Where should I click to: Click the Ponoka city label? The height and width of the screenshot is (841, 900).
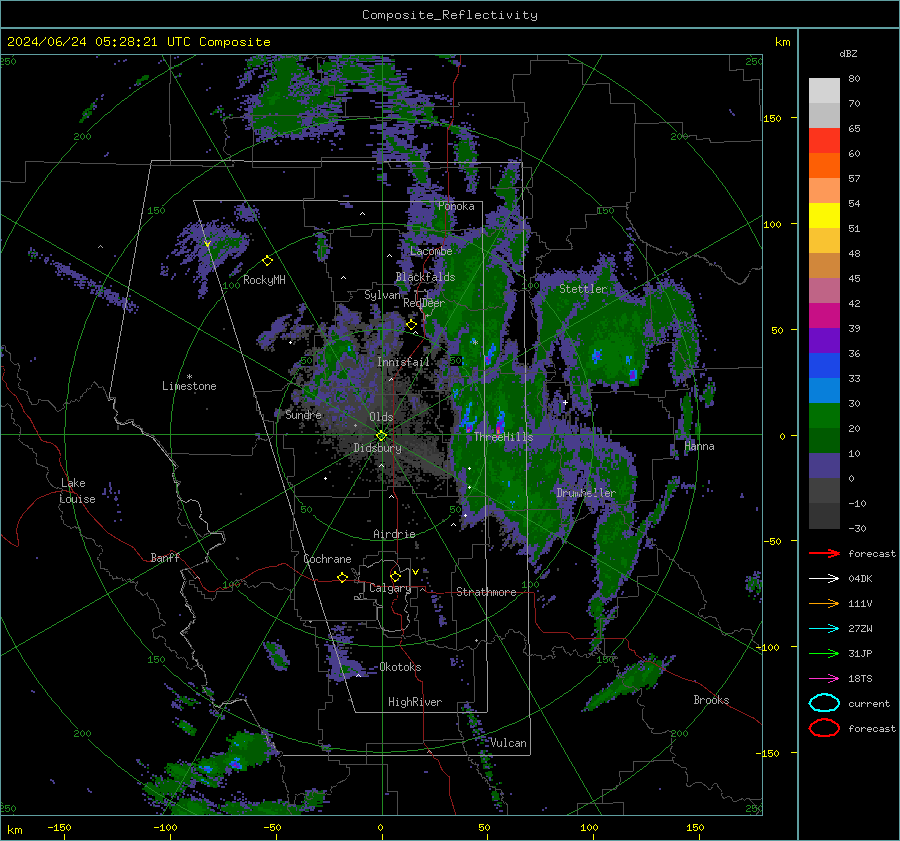(x=456, y=206)
